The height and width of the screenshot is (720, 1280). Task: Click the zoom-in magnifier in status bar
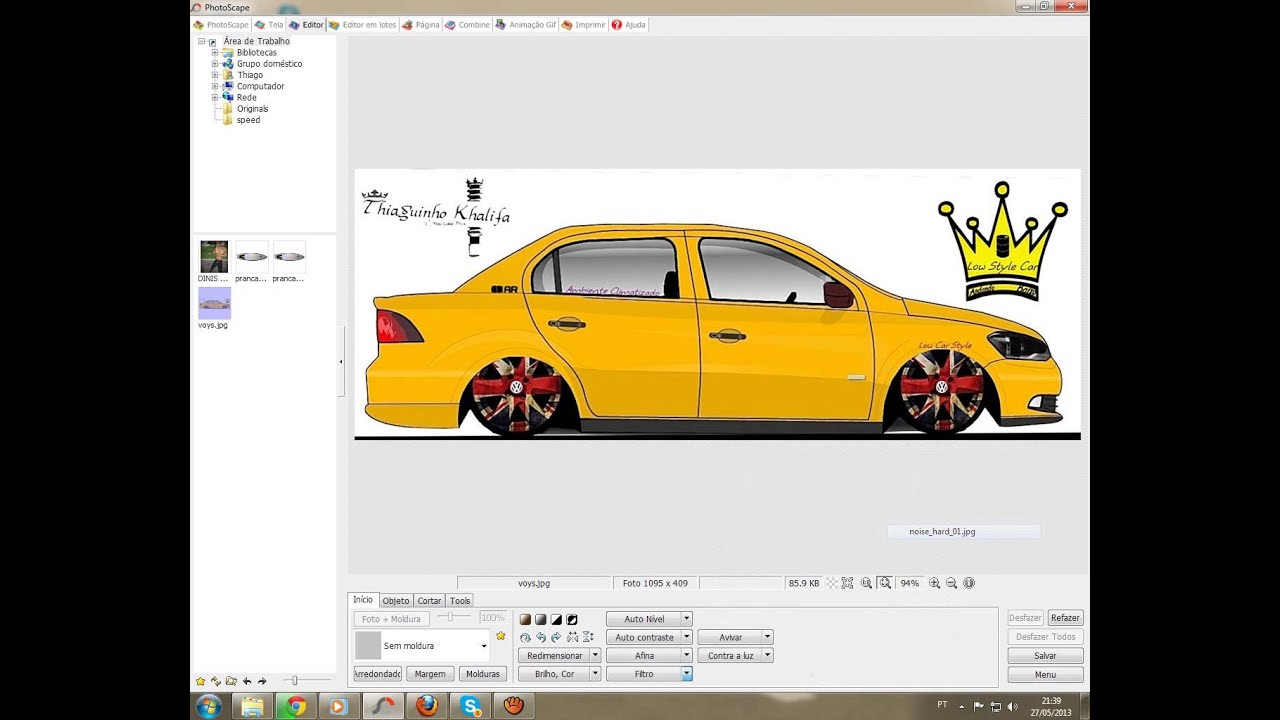tap(934, 583)
